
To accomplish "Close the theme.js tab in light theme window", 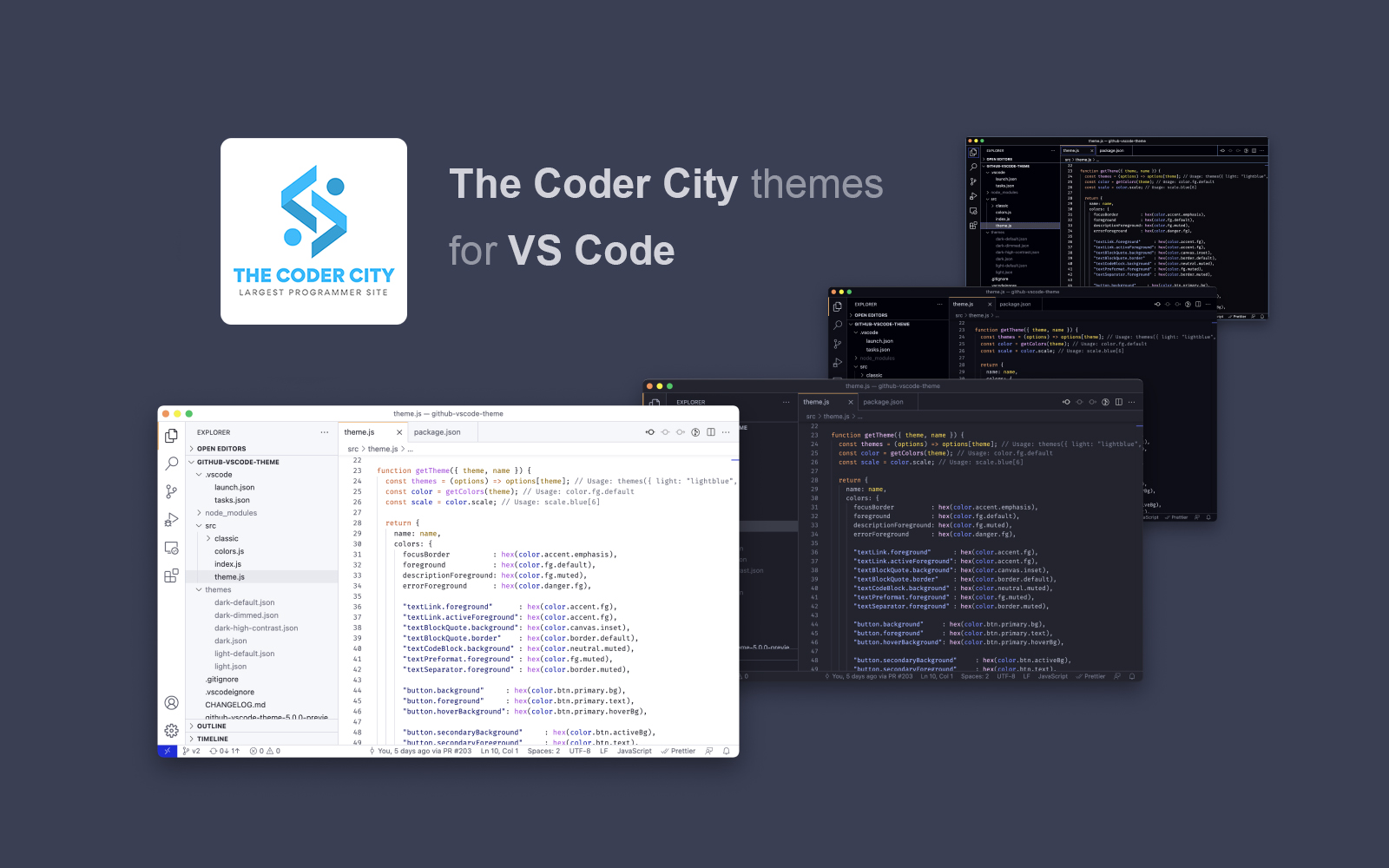I will coord(399,432).
